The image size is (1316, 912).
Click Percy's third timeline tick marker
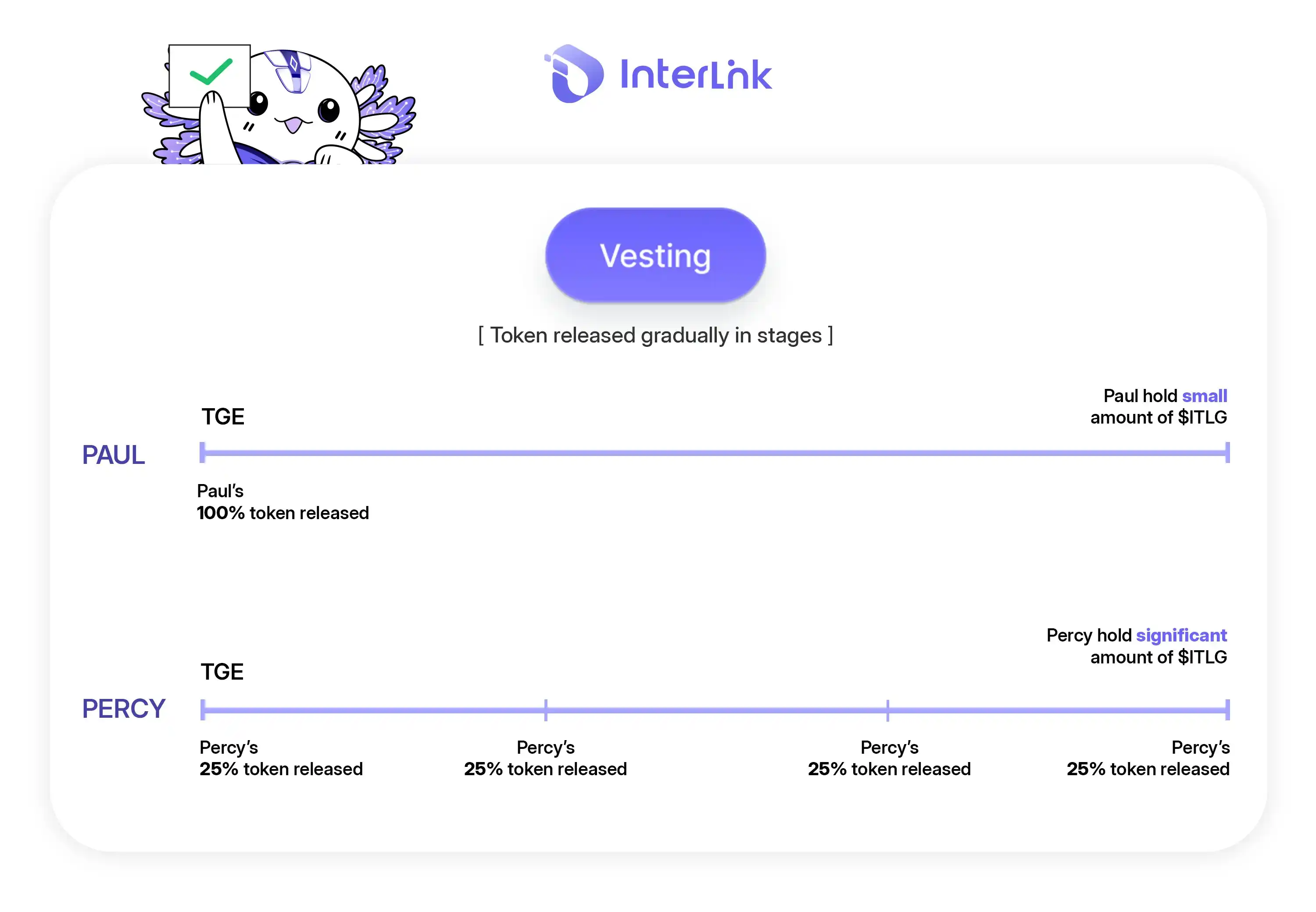pyautogui.click(x=888, y=710)
